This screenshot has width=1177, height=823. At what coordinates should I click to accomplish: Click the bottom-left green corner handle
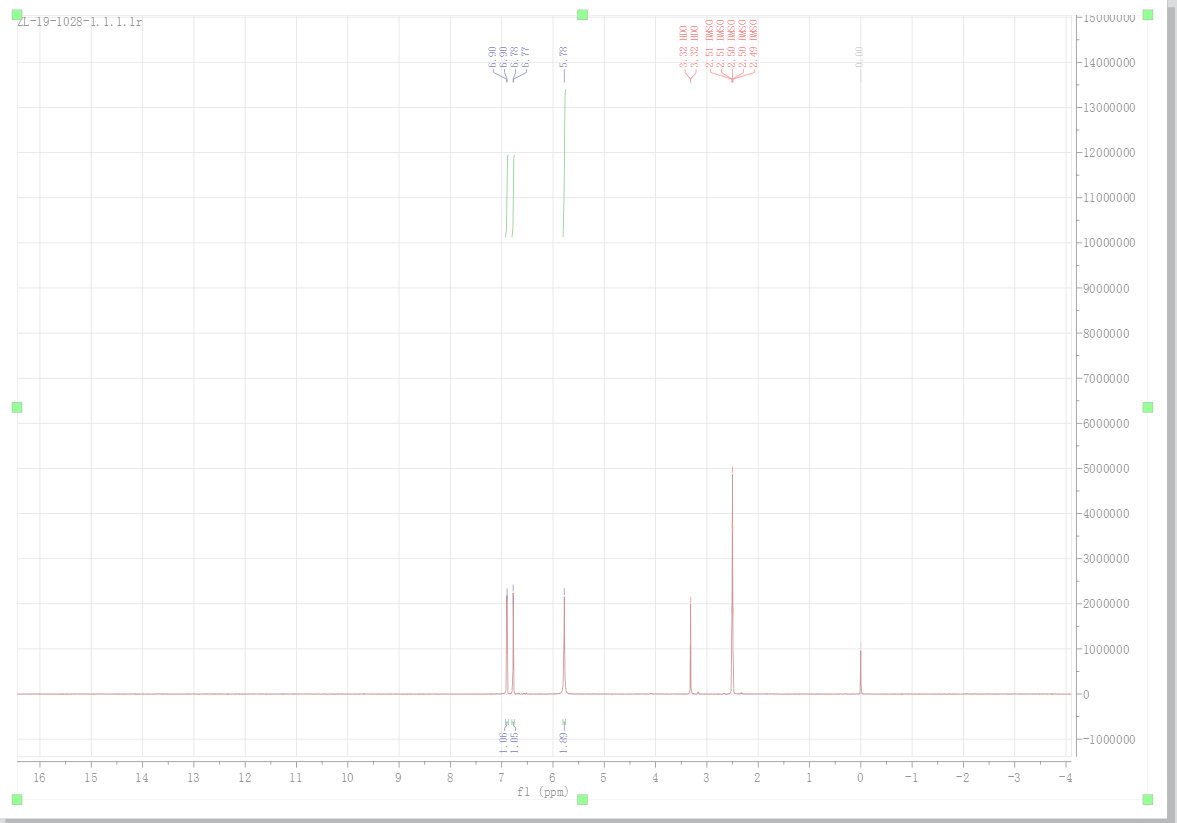point(16,799)
